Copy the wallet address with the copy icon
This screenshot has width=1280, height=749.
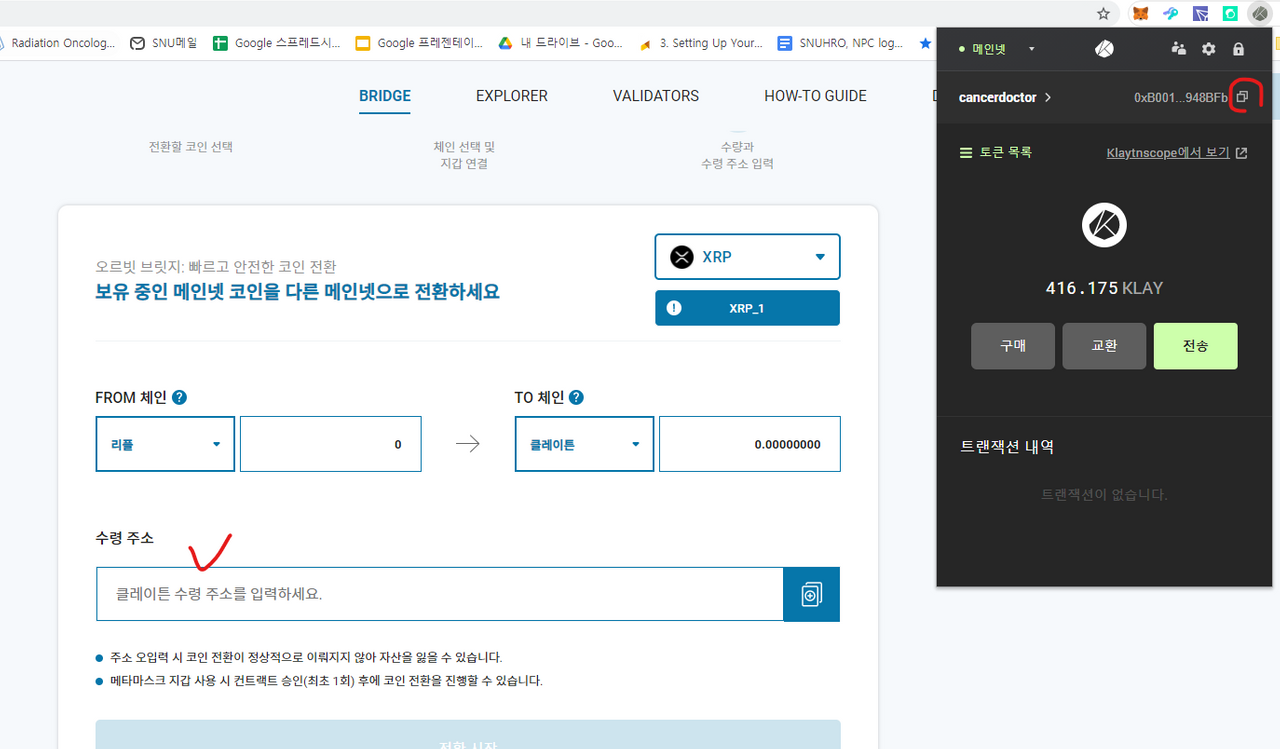[x=1241, y=96]
